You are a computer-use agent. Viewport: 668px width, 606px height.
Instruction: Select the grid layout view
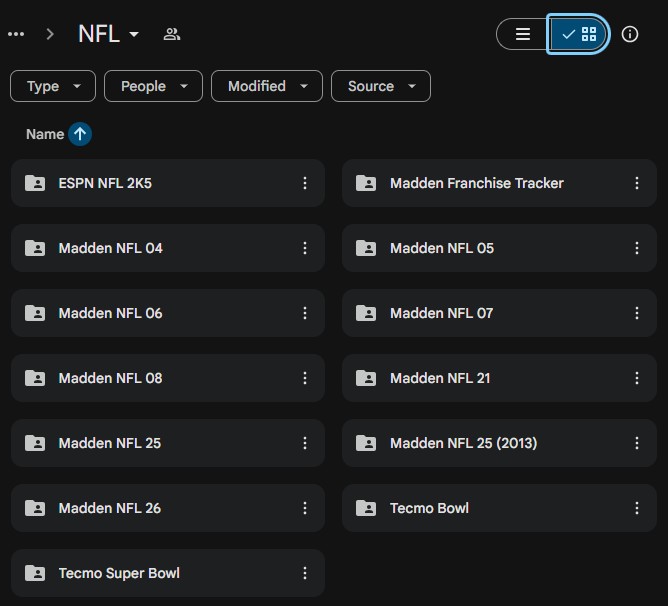tap(579, 34)
